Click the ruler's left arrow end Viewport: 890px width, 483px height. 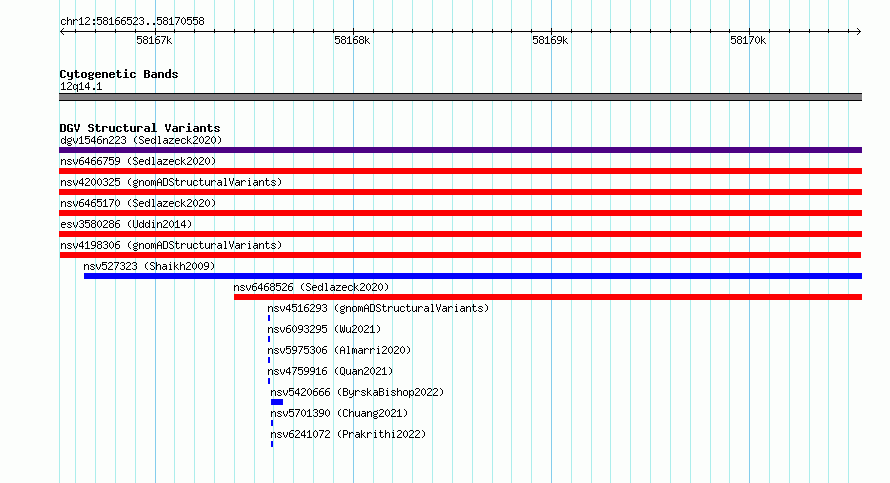(x=62, y=32)
